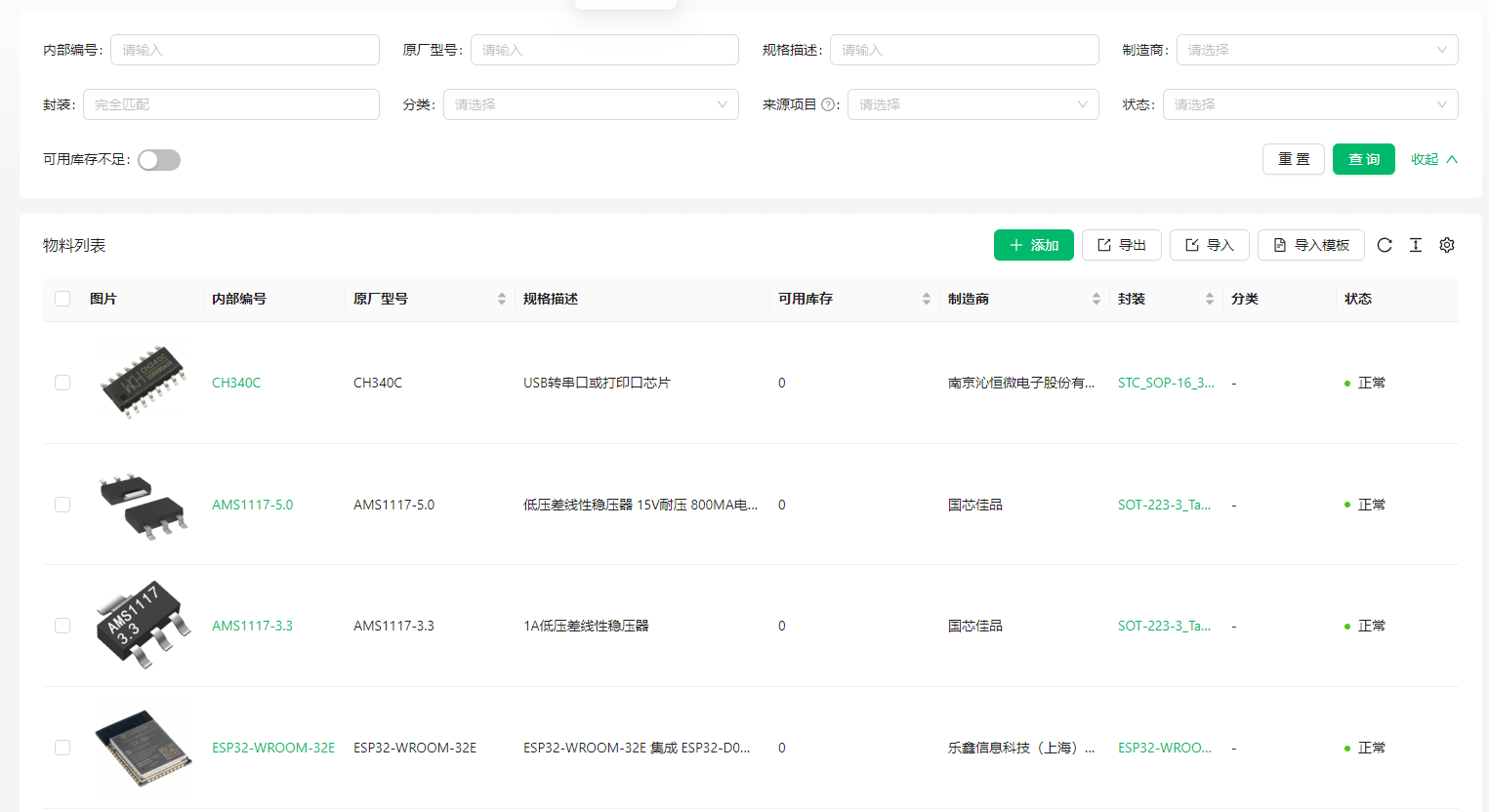Click the AMS1117-3.3 chip thumbnail image
The height and width of the screenshot is (812, 1489).
[x=143, y=626]
